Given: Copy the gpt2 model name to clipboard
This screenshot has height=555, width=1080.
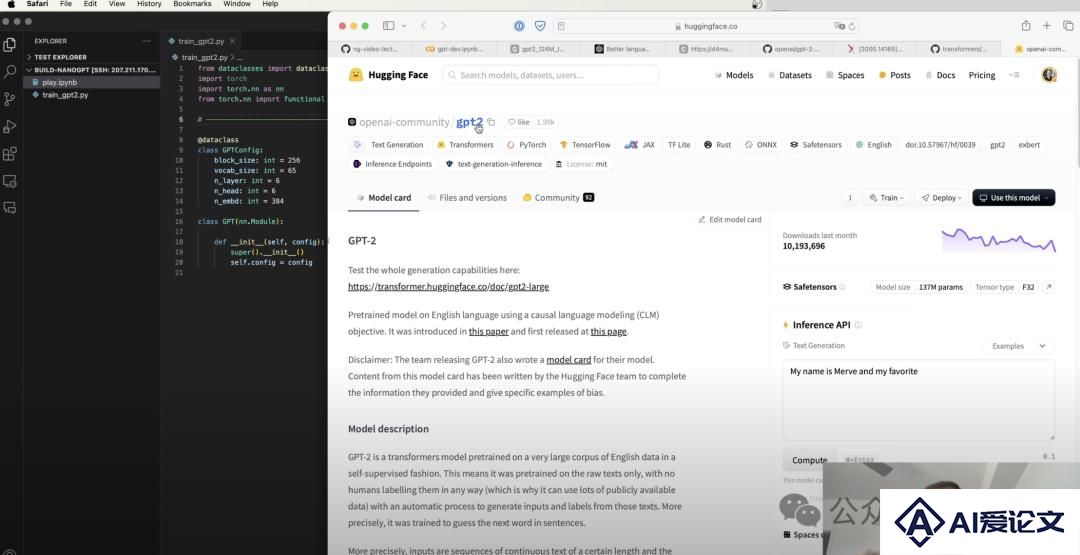Looking at the screenshot, I should [x=491, y=122].
